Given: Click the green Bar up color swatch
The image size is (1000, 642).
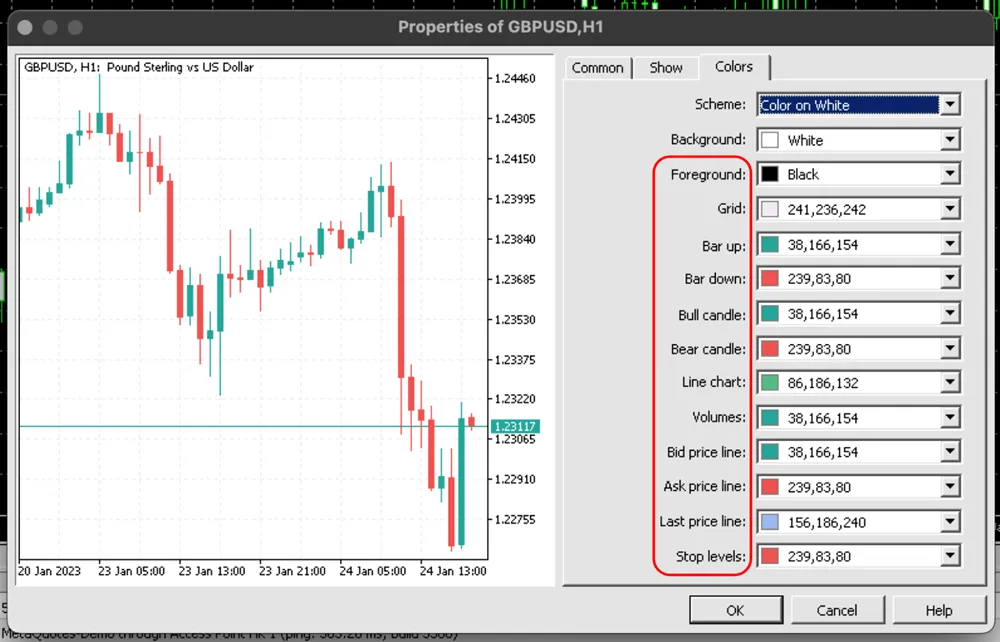Looking at the screenshot, I should (770, 244).
